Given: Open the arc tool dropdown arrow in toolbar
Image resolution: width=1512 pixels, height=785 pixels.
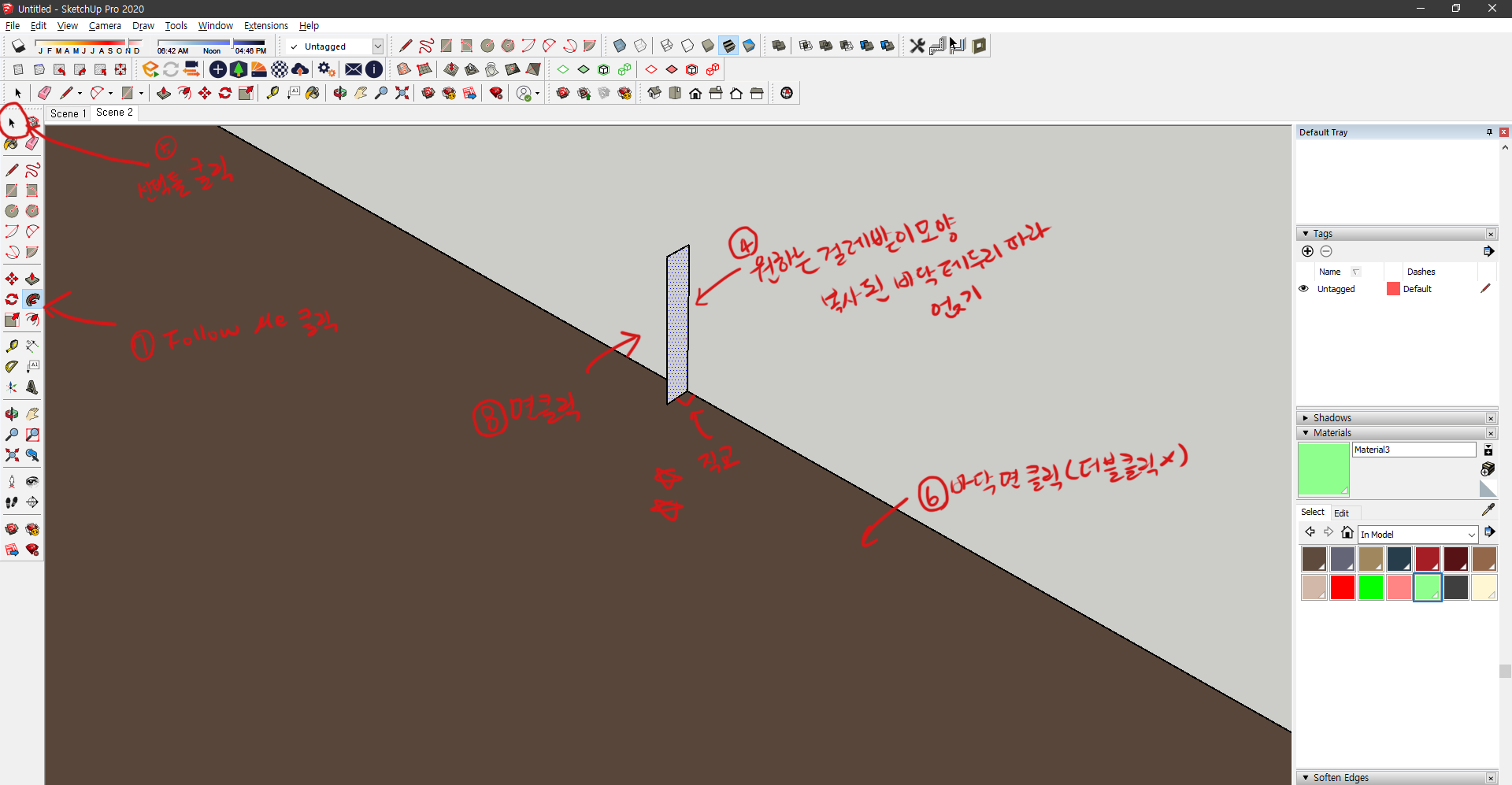Looking at the screenshot, I should (111, 94).
